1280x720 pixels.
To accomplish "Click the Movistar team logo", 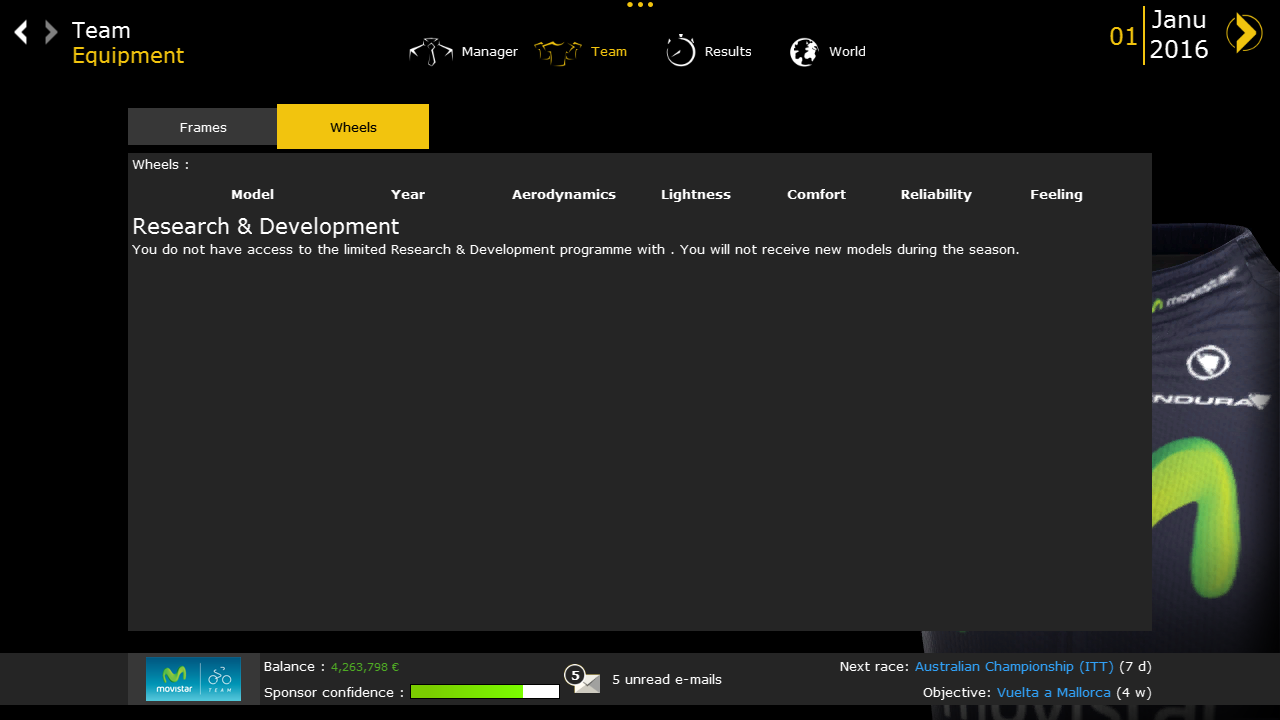I will pos(193,679).
